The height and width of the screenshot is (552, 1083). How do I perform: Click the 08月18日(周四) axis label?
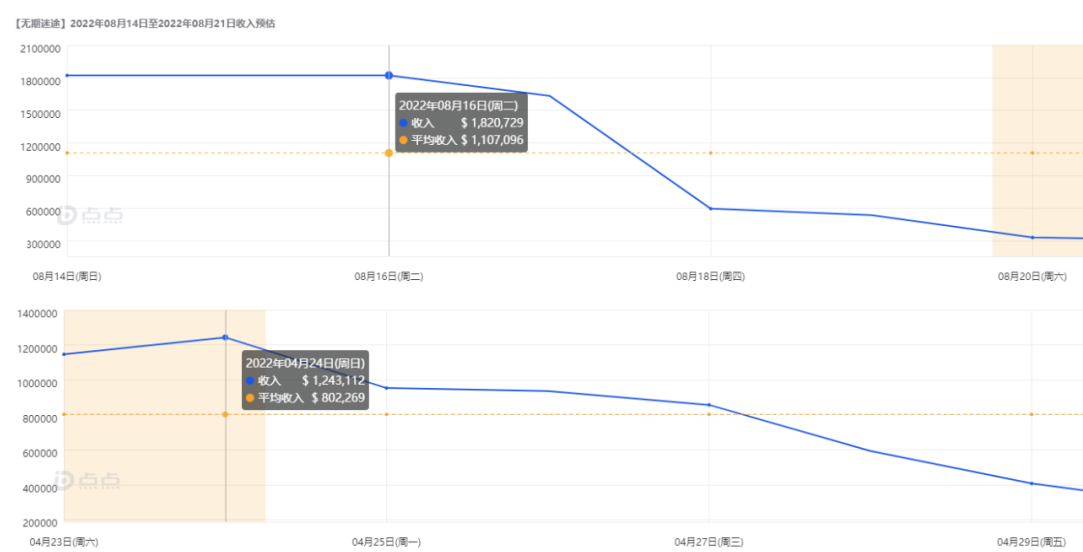click(x=711, y=276)
